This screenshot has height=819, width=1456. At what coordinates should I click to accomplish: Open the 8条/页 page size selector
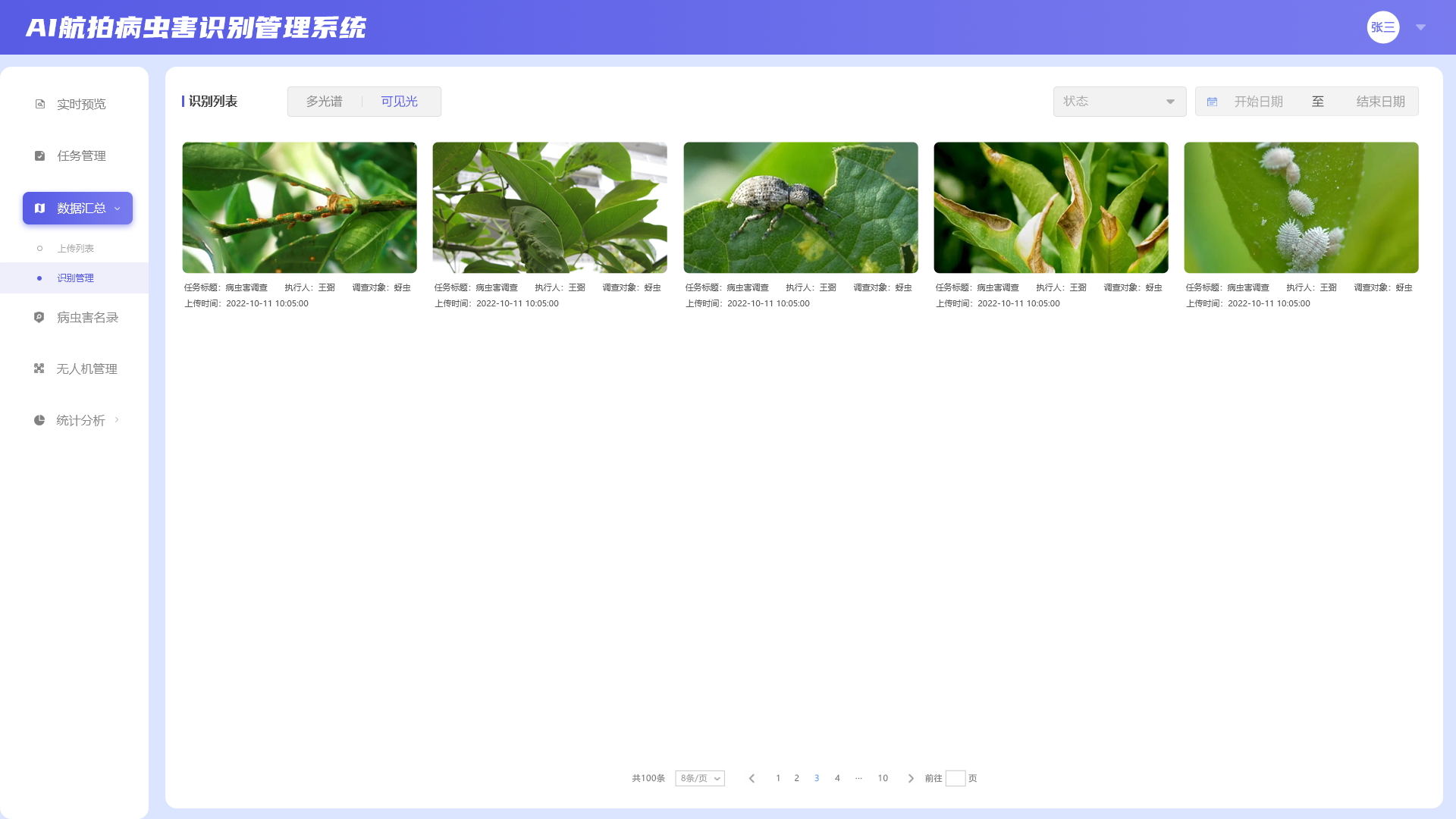700,778
